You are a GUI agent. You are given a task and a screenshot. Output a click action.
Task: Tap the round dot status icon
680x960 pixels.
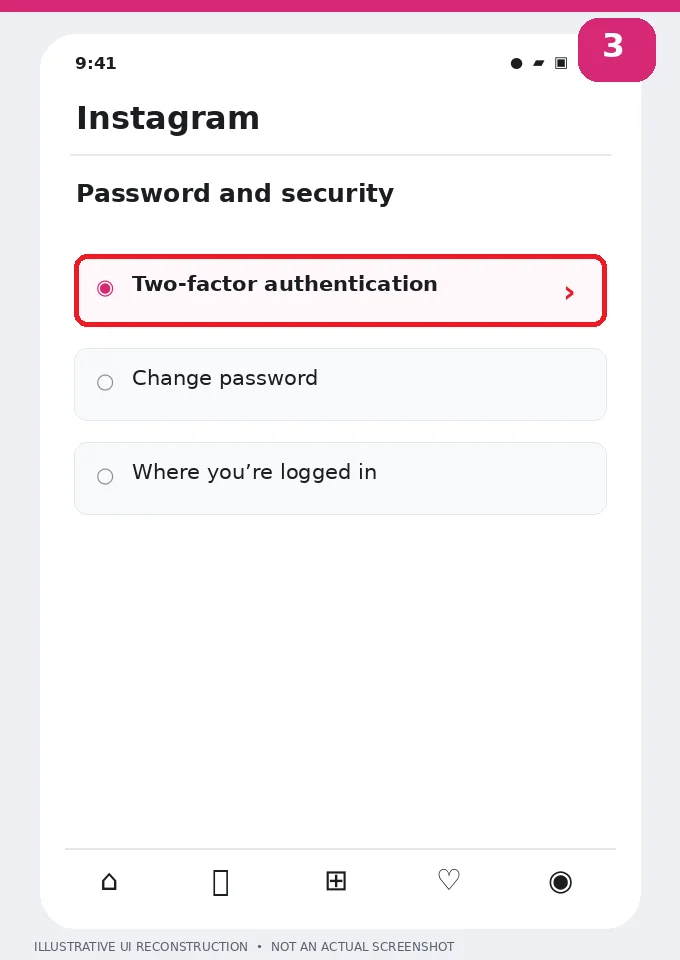[517, 63]
